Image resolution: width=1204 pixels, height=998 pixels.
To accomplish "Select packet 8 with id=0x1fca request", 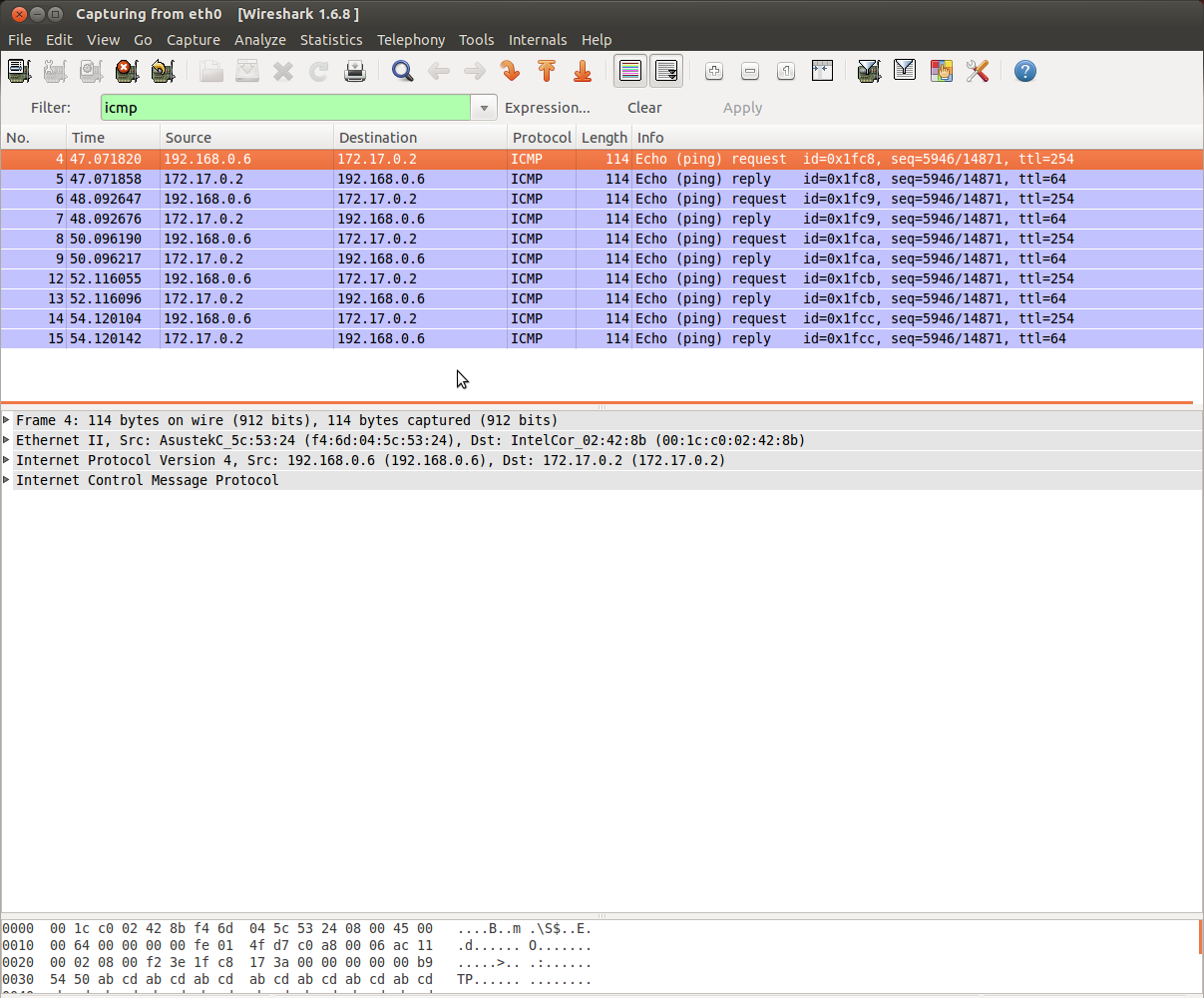I will click(x=602, y=239).
